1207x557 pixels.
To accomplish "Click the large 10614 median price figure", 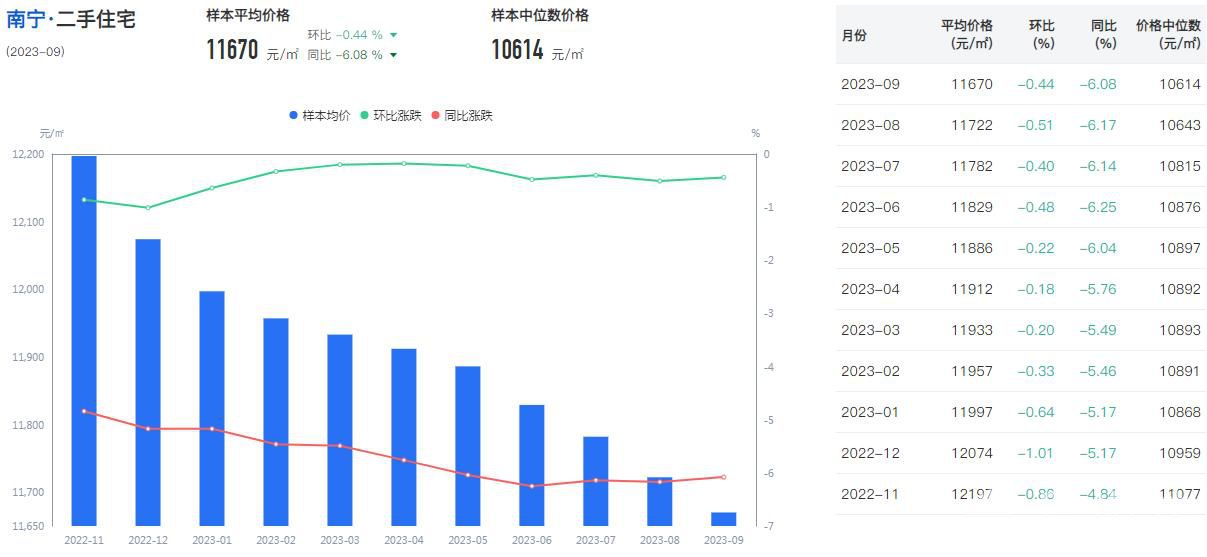I will click(518, 50).
